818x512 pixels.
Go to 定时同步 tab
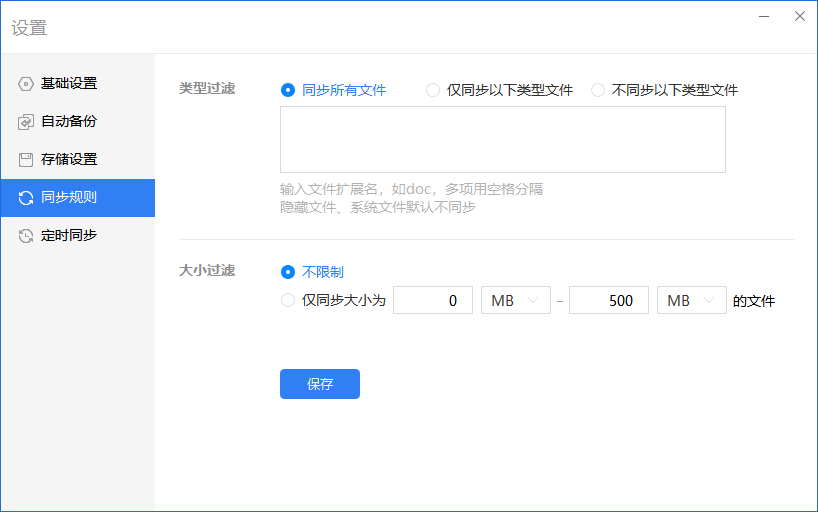click(x=78, y=236)
